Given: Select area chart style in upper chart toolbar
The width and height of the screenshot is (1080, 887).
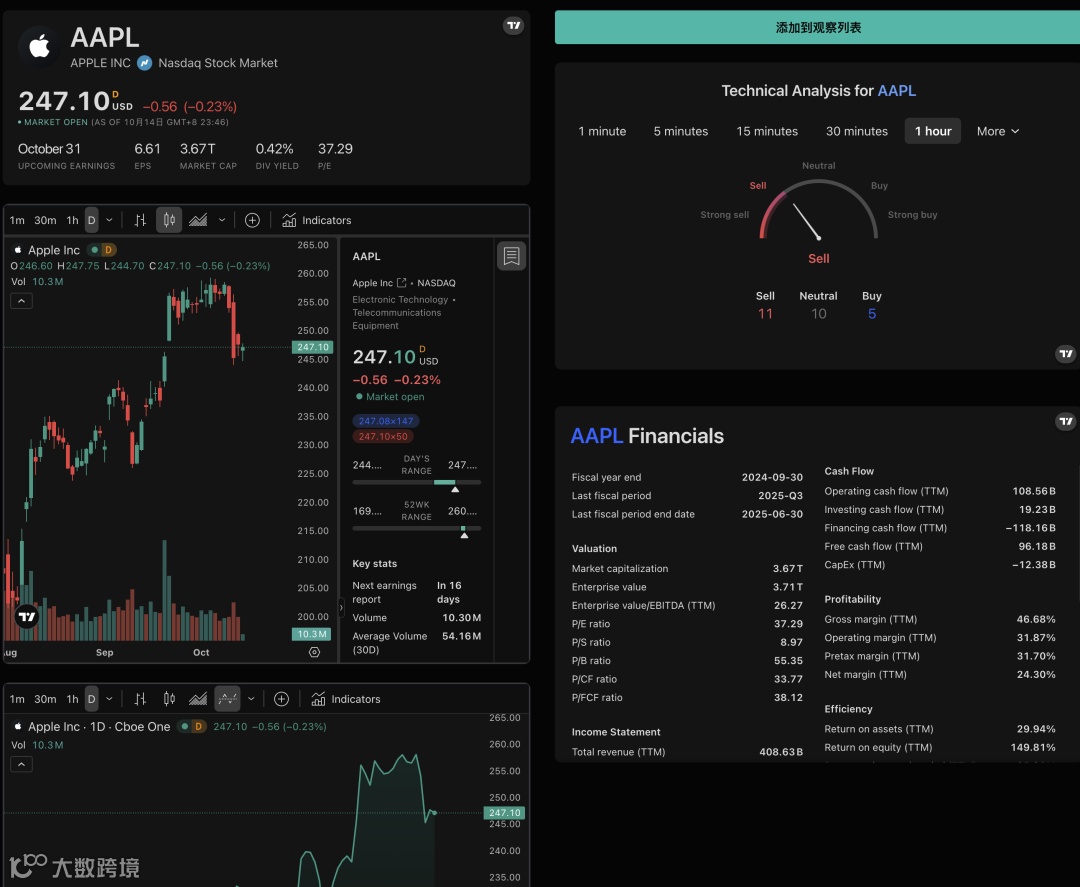Looking at the screenshot, I should [x=198, y=220].
